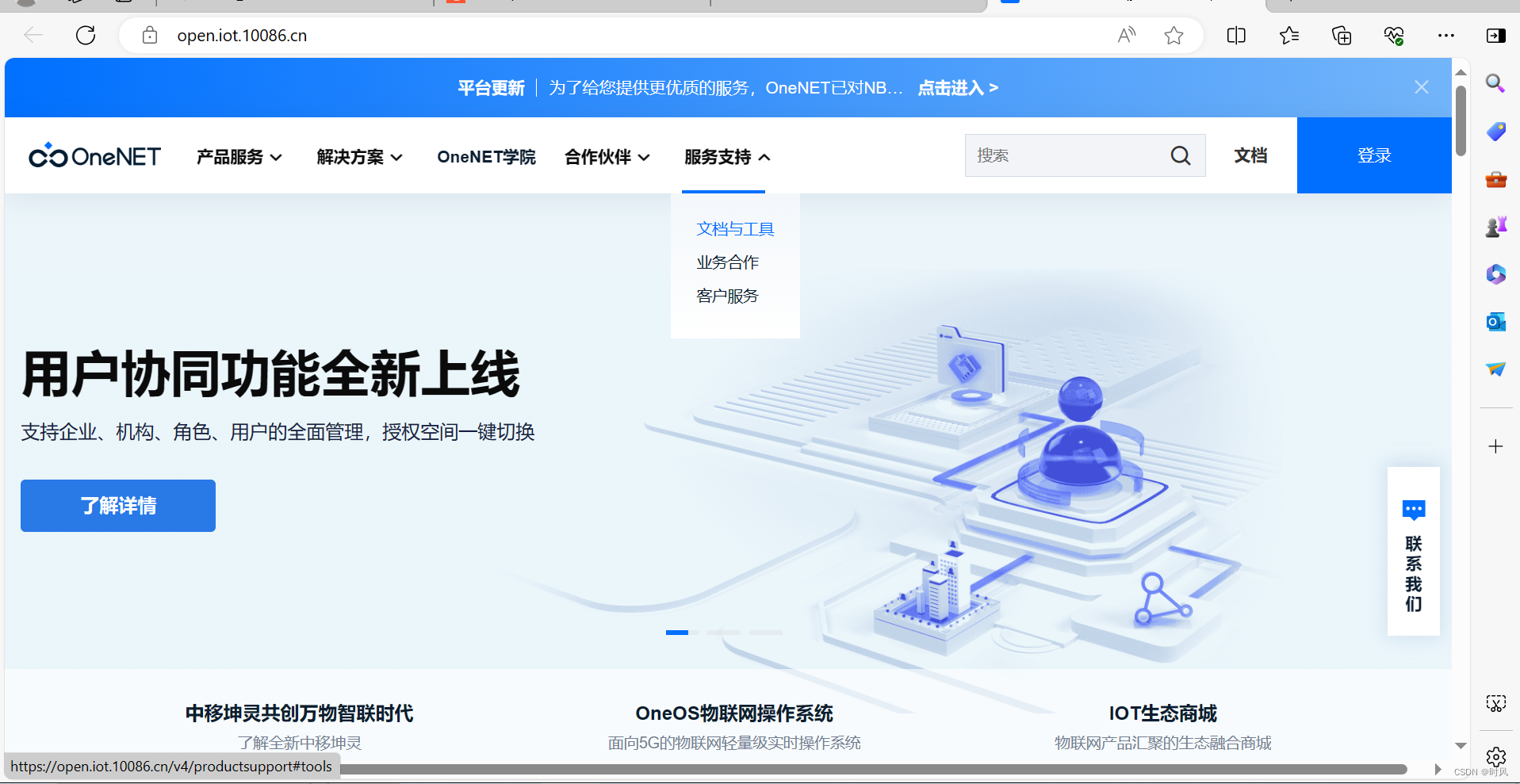Image resolution: width=1520 pixels, height=784 pixels.
Task: Open the OneNET学院 menu item
Action: click(x=486, y=157)
